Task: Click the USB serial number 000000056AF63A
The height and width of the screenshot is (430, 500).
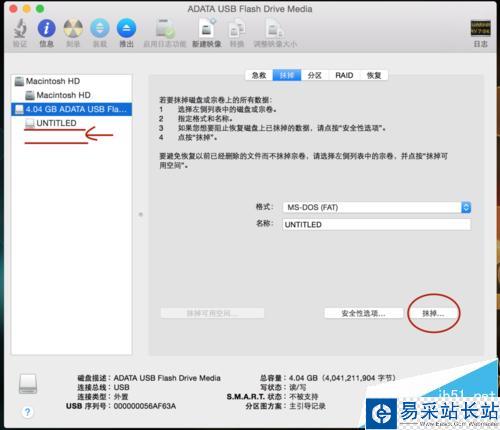Action: pos(145,406)
